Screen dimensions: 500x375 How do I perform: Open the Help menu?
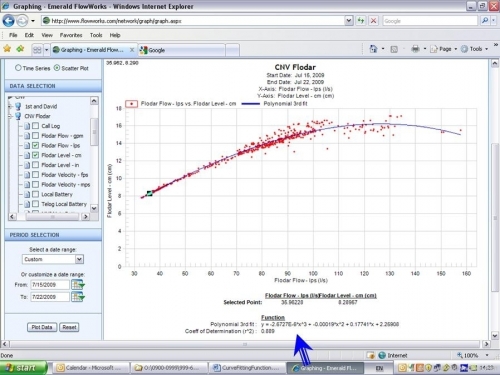click(115, 35)
